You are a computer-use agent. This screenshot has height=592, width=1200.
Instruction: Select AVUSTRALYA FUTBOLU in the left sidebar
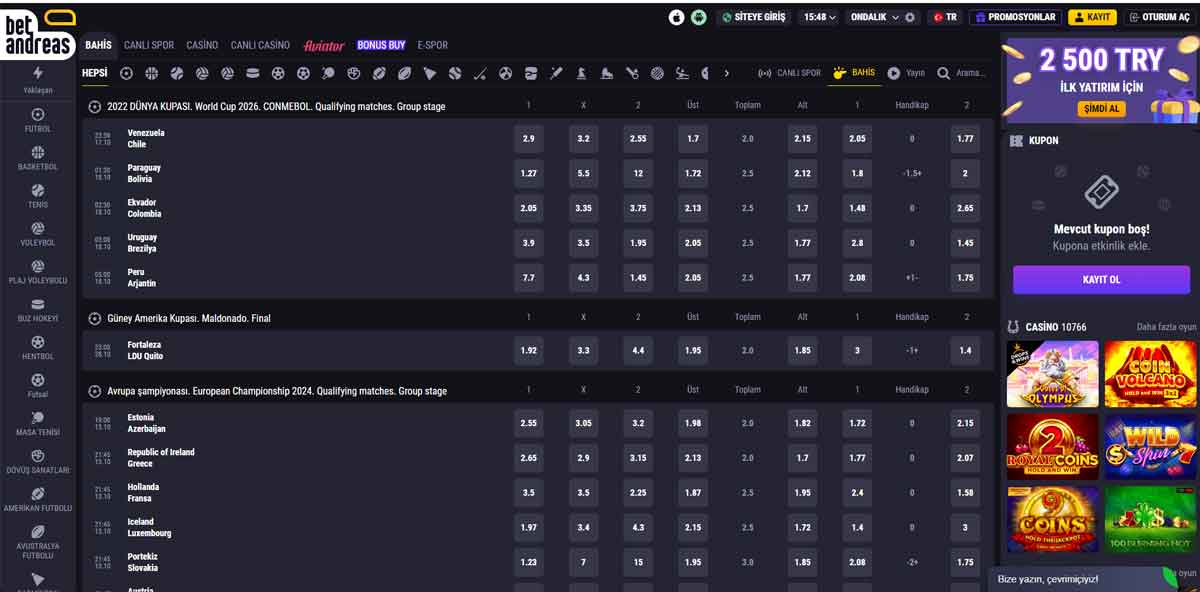pyautogui.click(x=38, y=544)
